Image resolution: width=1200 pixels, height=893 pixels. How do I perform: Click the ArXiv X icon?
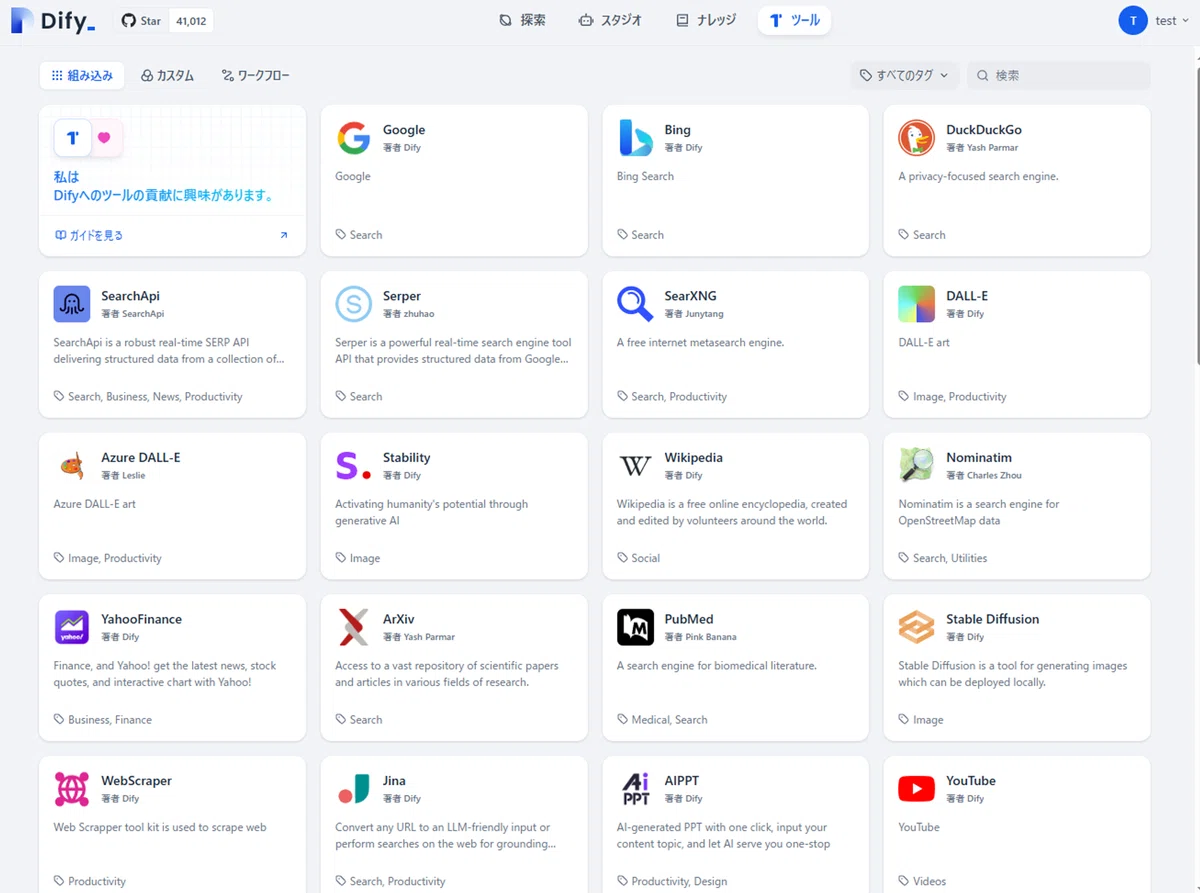[353, 627]
